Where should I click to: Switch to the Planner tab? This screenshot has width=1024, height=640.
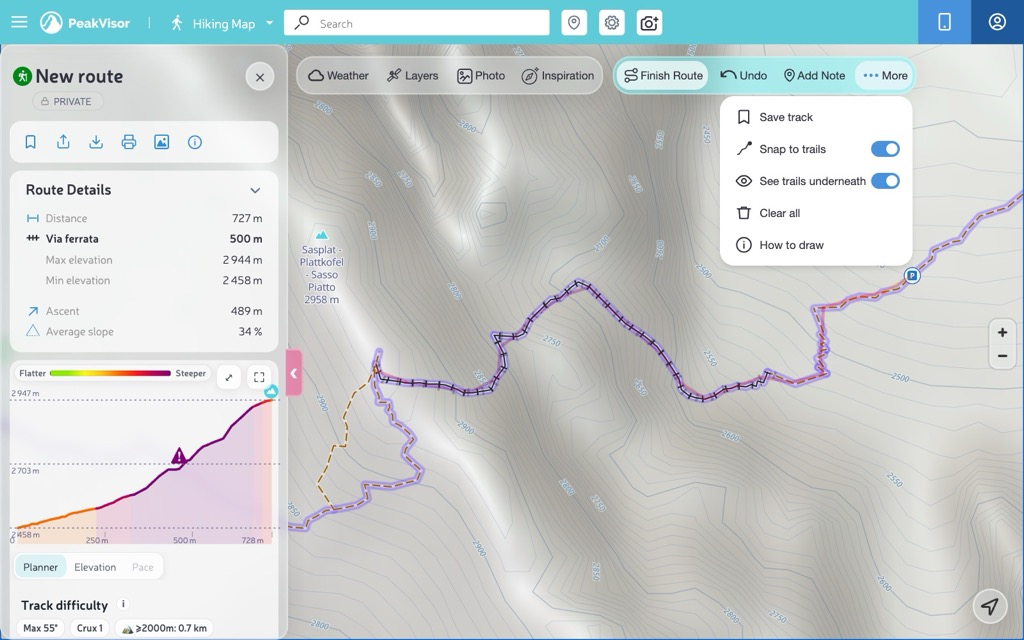(40, 567)
